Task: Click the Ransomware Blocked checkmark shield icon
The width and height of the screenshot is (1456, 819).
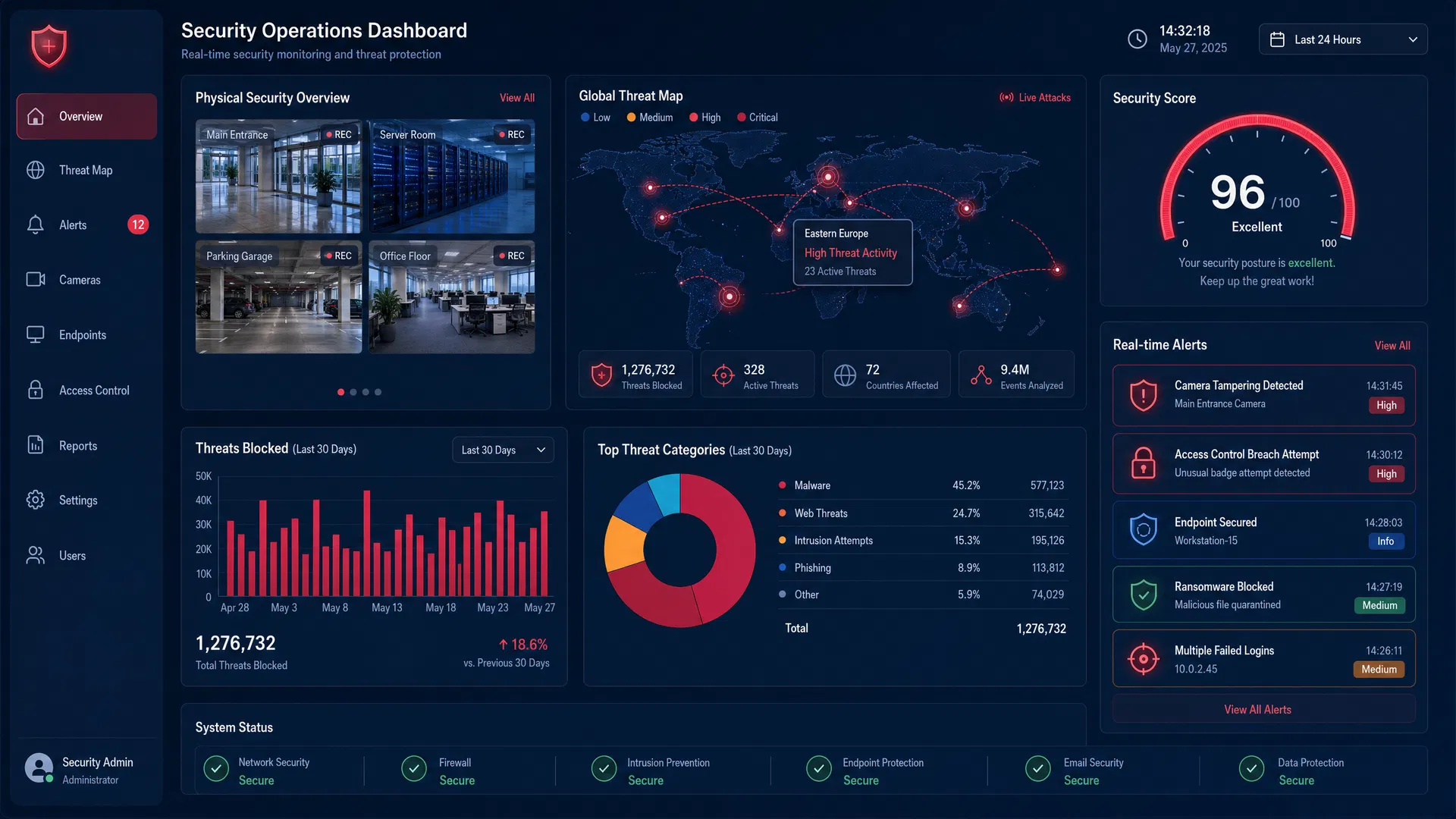Action: coord(1144,595)
